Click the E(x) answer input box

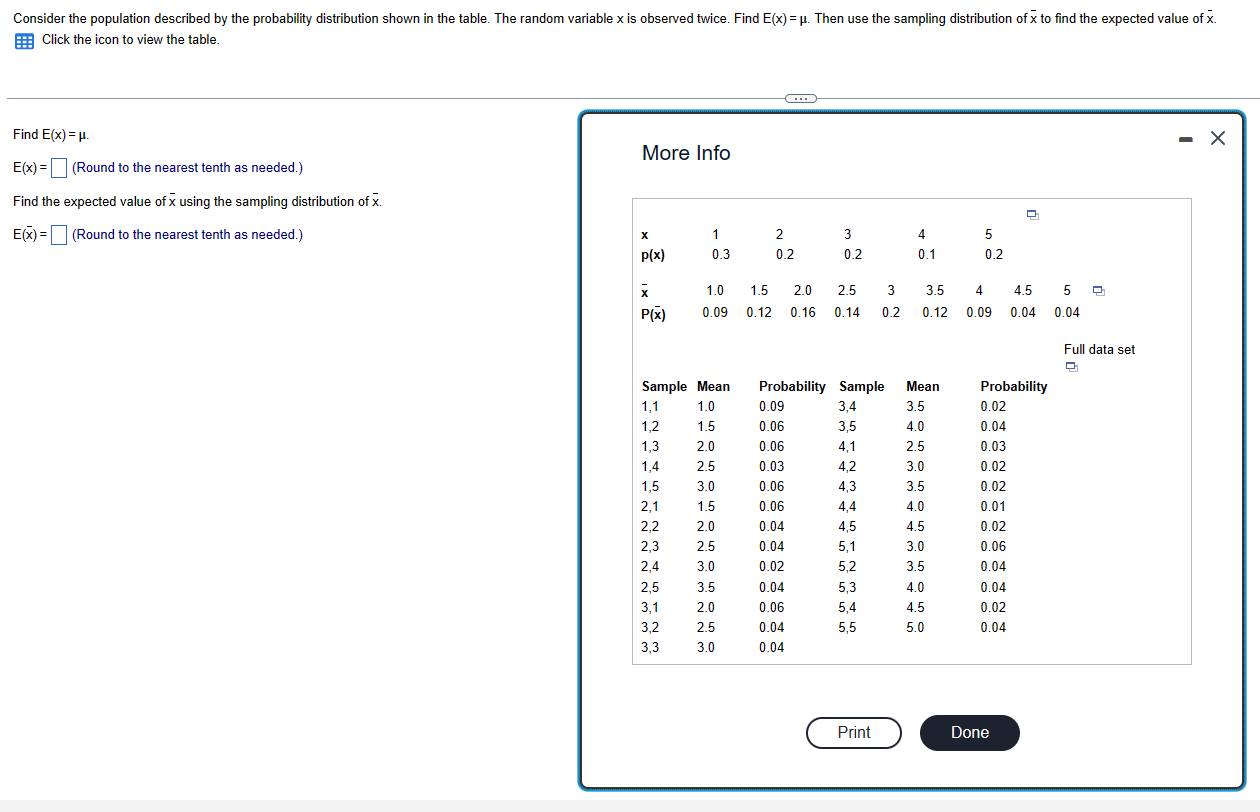58,167
